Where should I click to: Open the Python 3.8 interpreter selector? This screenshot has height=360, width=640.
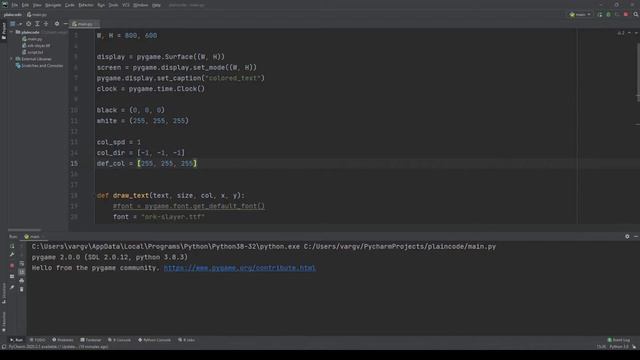click(619, 347)
